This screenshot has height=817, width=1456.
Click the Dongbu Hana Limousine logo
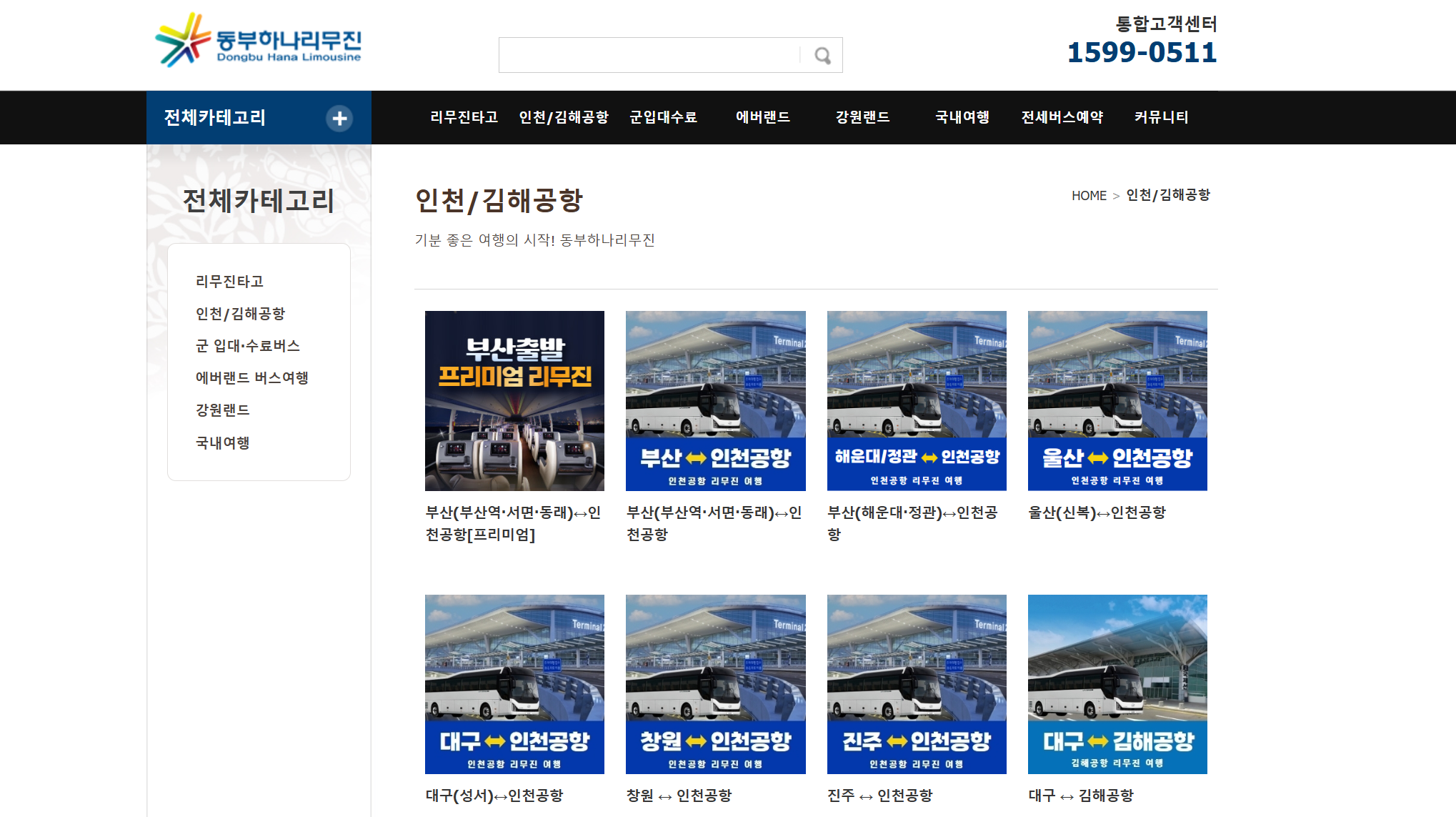click(259, 41)
